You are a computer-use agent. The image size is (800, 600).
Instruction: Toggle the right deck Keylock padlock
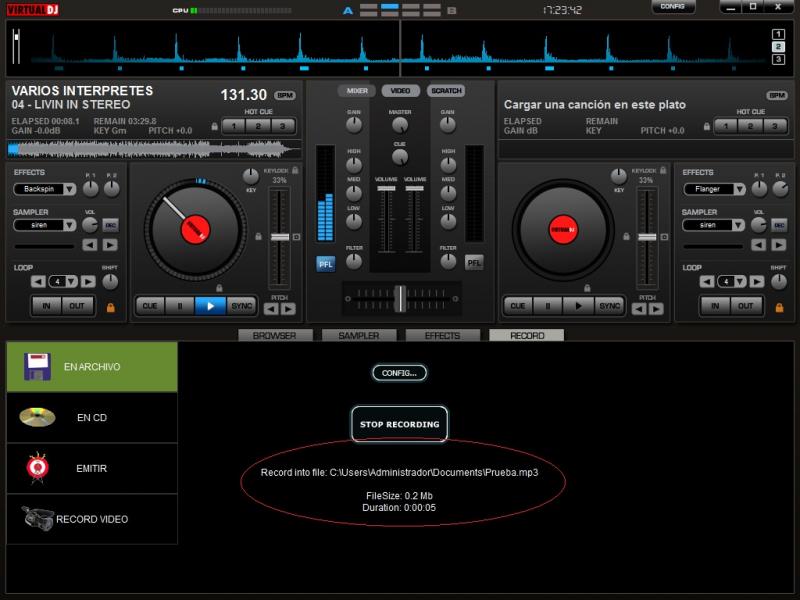[663, 170]
